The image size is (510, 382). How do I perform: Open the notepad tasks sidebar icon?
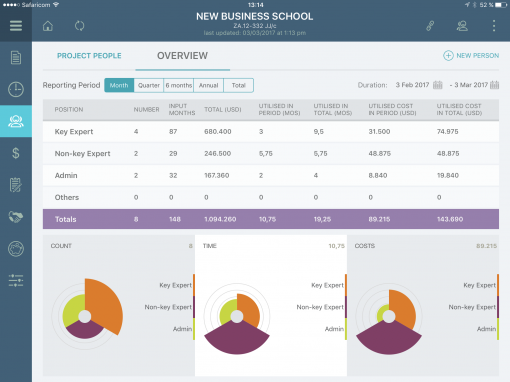pos(16,185)
